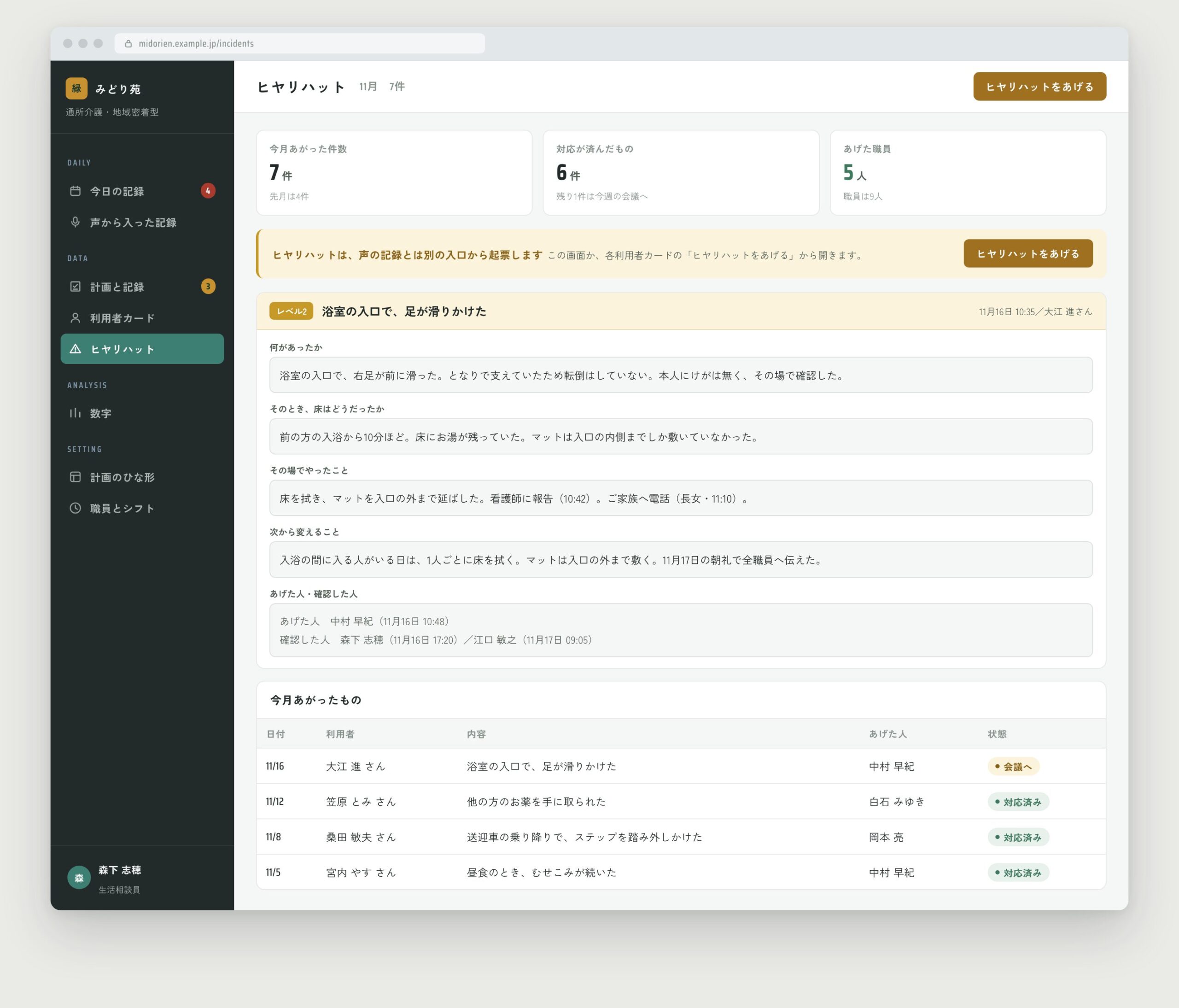Image resolution: width=1179 pixels, height=1008 pixels.
Task: Click the そのとき、床はどうだったか field
Action: pyautogui.click(x=681, y=437)
